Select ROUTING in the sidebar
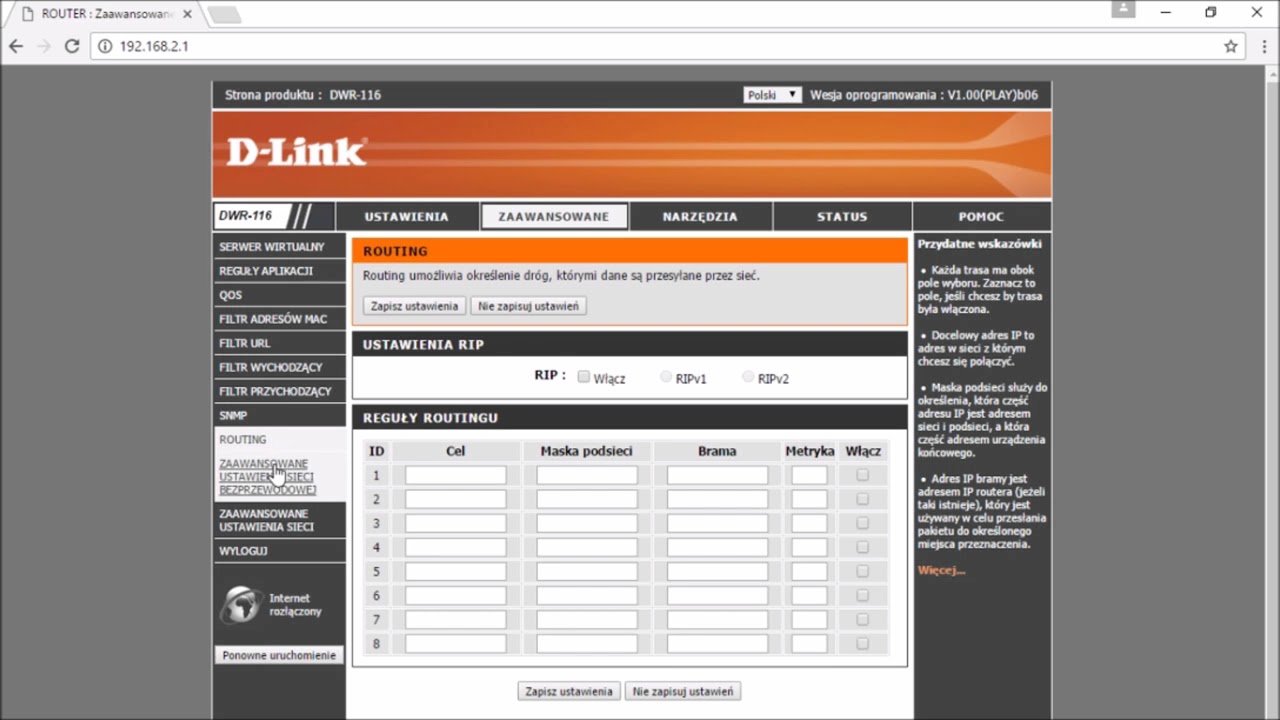Viewport: 1280px width, 720px height. point(279,439)
